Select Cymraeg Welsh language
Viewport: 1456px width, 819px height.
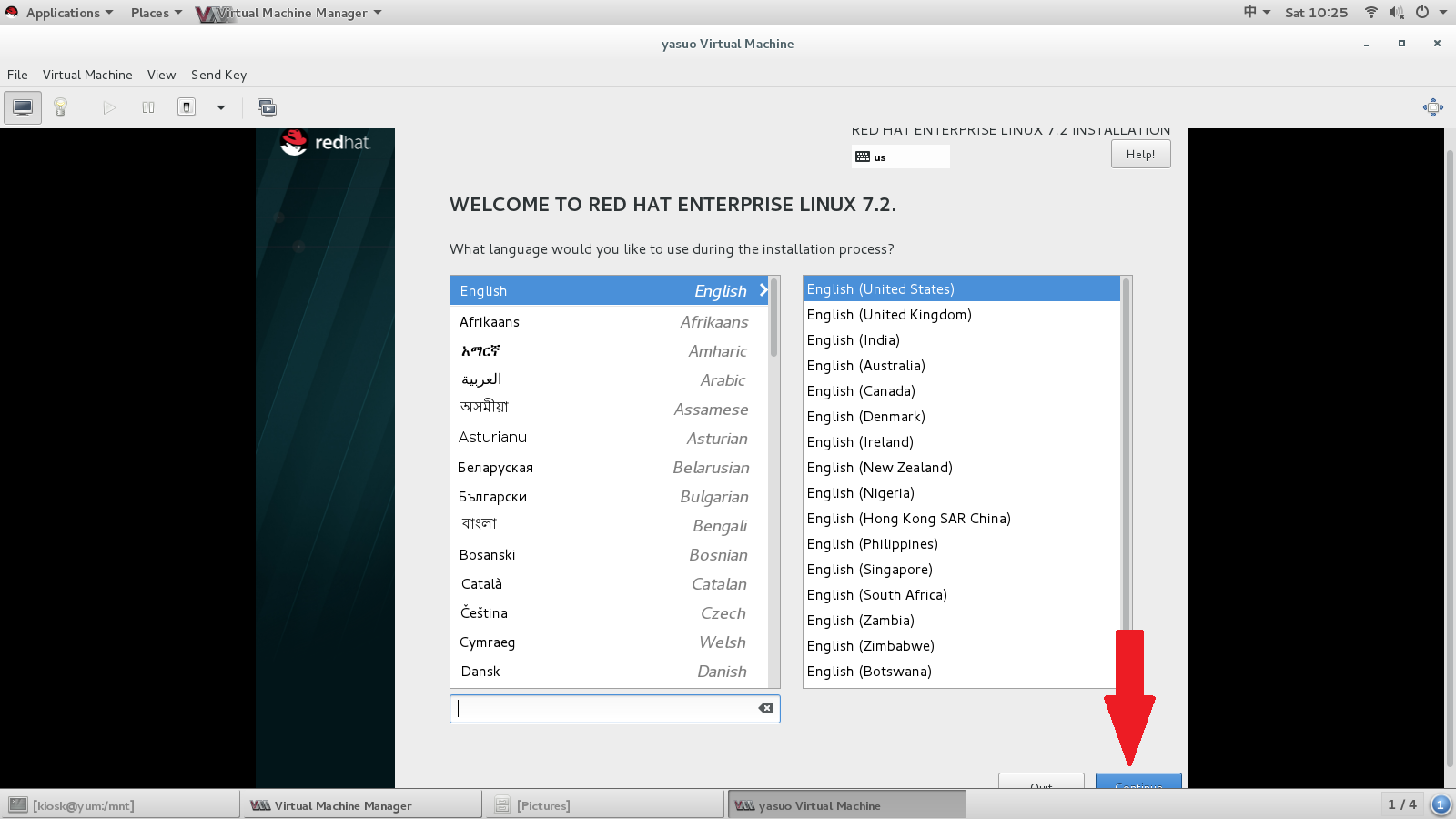pyautogui.click(x=609, y=642)
